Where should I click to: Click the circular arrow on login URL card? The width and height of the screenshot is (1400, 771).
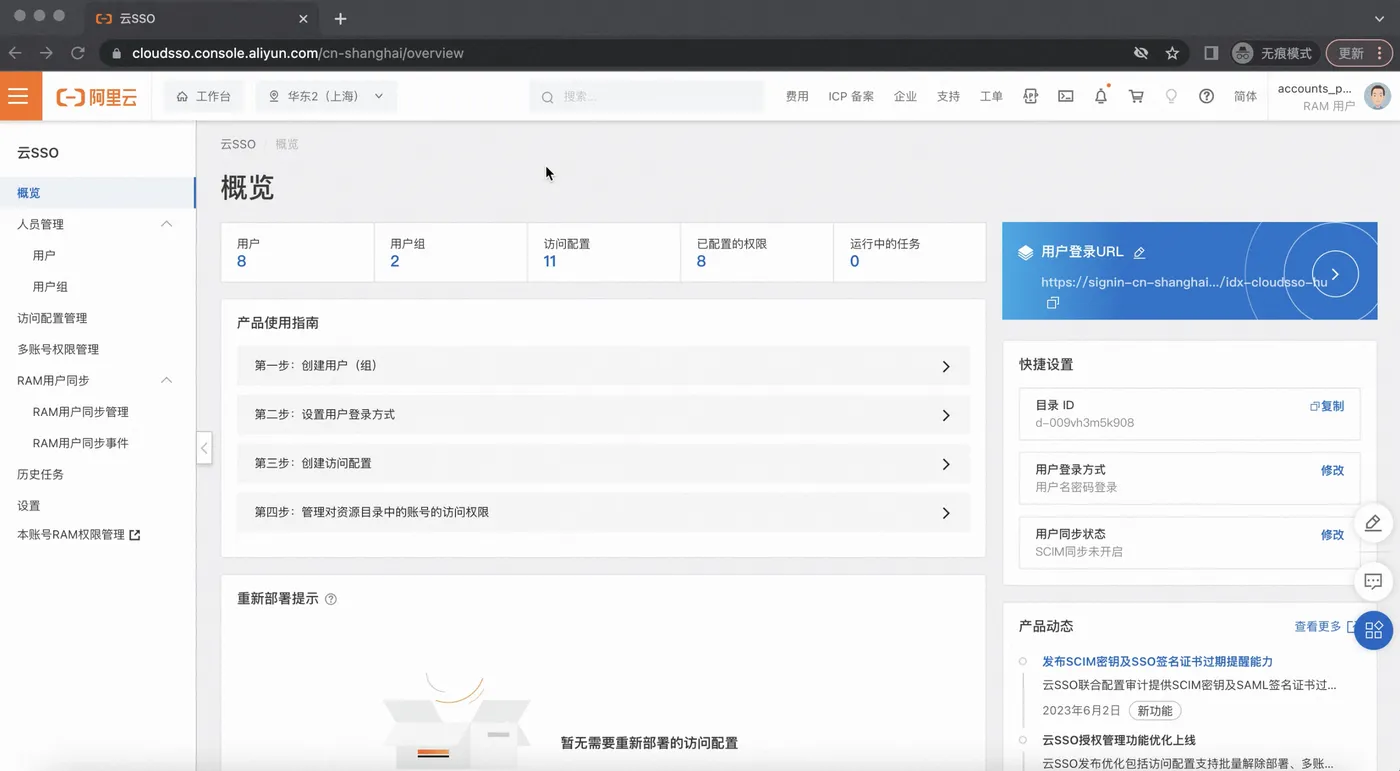[1335, 273]
